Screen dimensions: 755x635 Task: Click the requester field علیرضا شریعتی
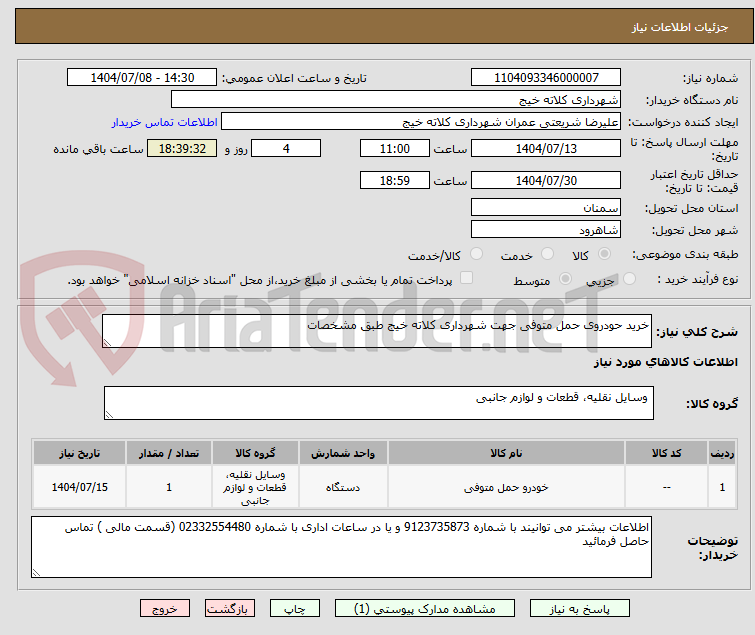(421, 122)
